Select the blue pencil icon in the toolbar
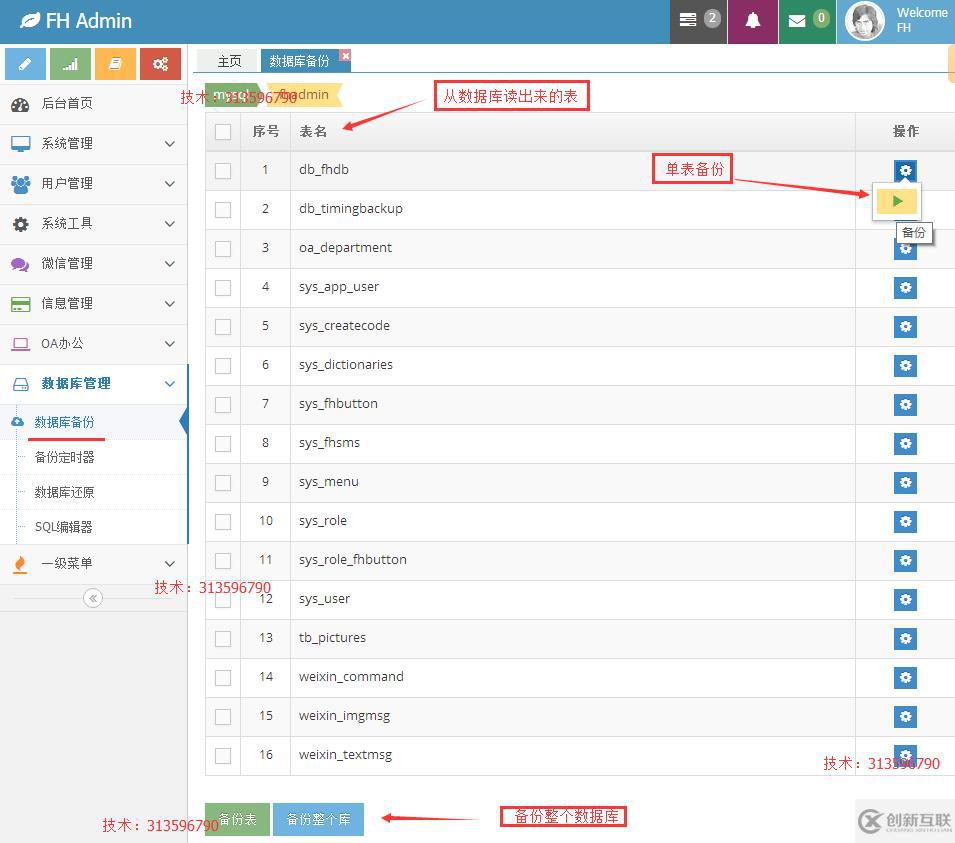The image size is (955, 843). tap(25, 63)
